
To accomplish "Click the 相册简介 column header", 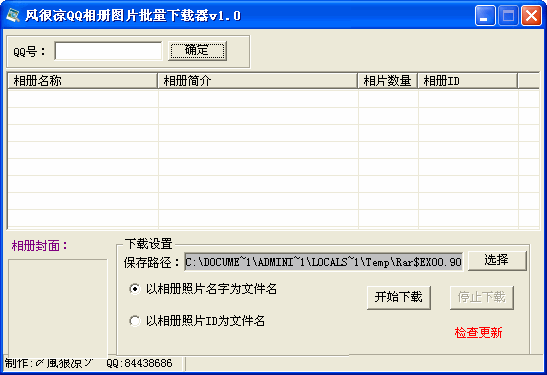I will coord(257,81).
